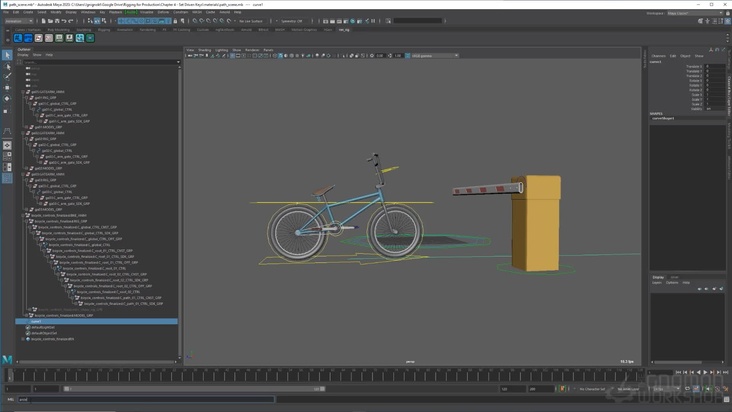Open the Animation menu set dropdown
732x412 pixels.
tap(19, 20)
